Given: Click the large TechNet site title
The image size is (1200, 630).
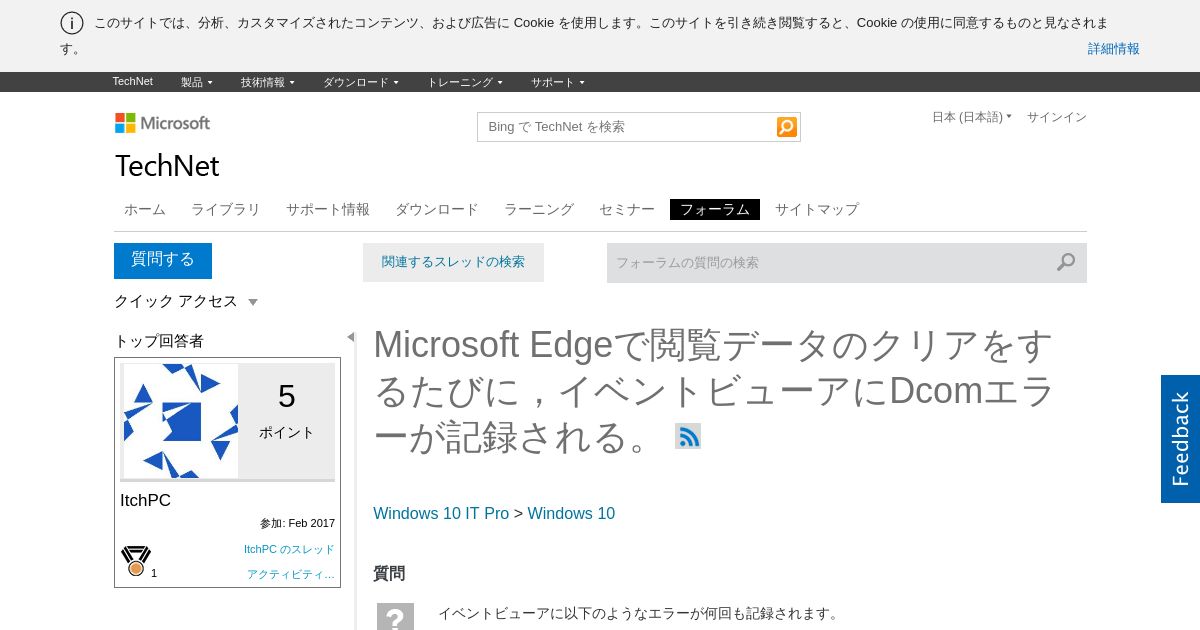Looking at the screenshot, I should 167,166.
